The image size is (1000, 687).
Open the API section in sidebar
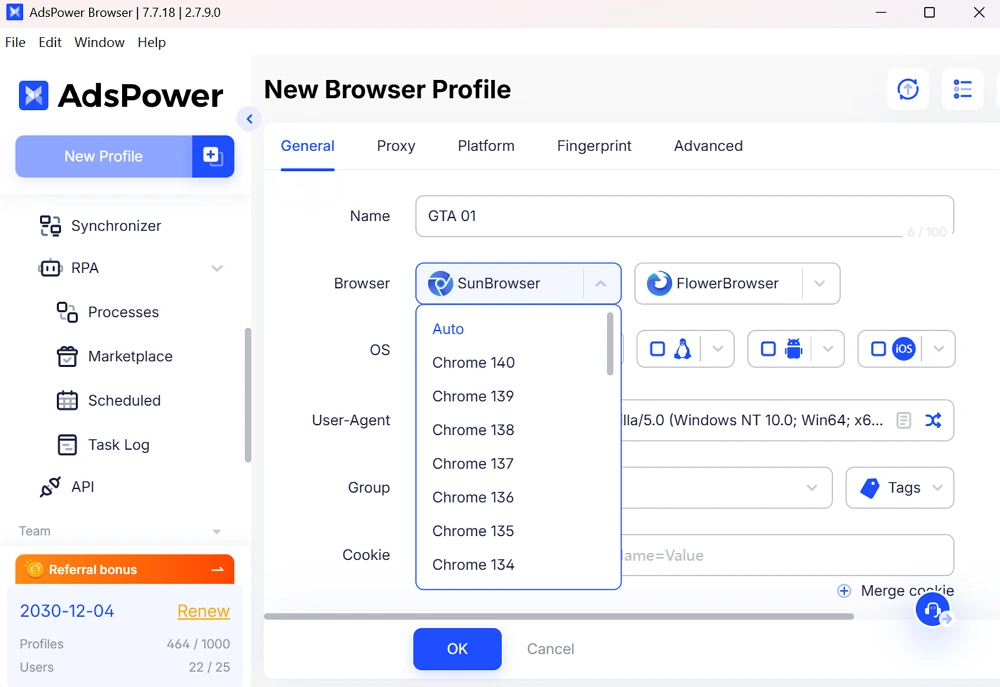[x=82, y=487]
